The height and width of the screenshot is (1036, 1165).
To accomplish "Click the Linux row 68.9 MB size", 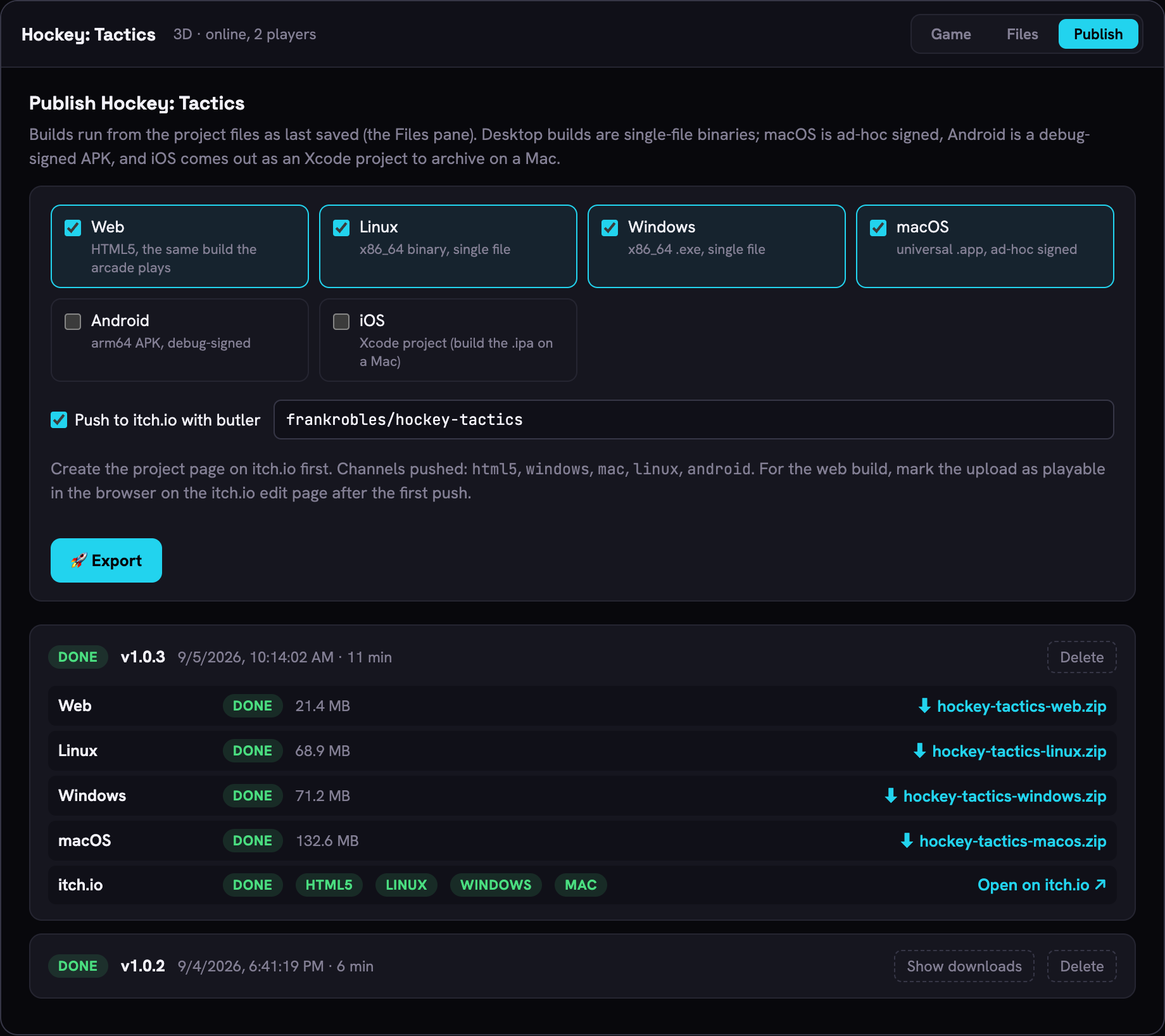I will click(x=322, y=751).
